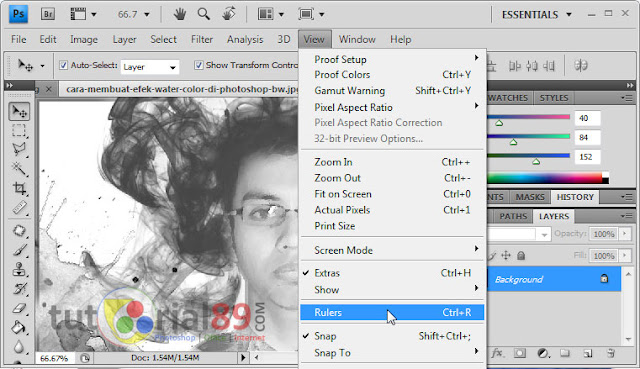Toggle Show Transform Controls checkbox
Screen dimensions: 640x369
point(198,65)
